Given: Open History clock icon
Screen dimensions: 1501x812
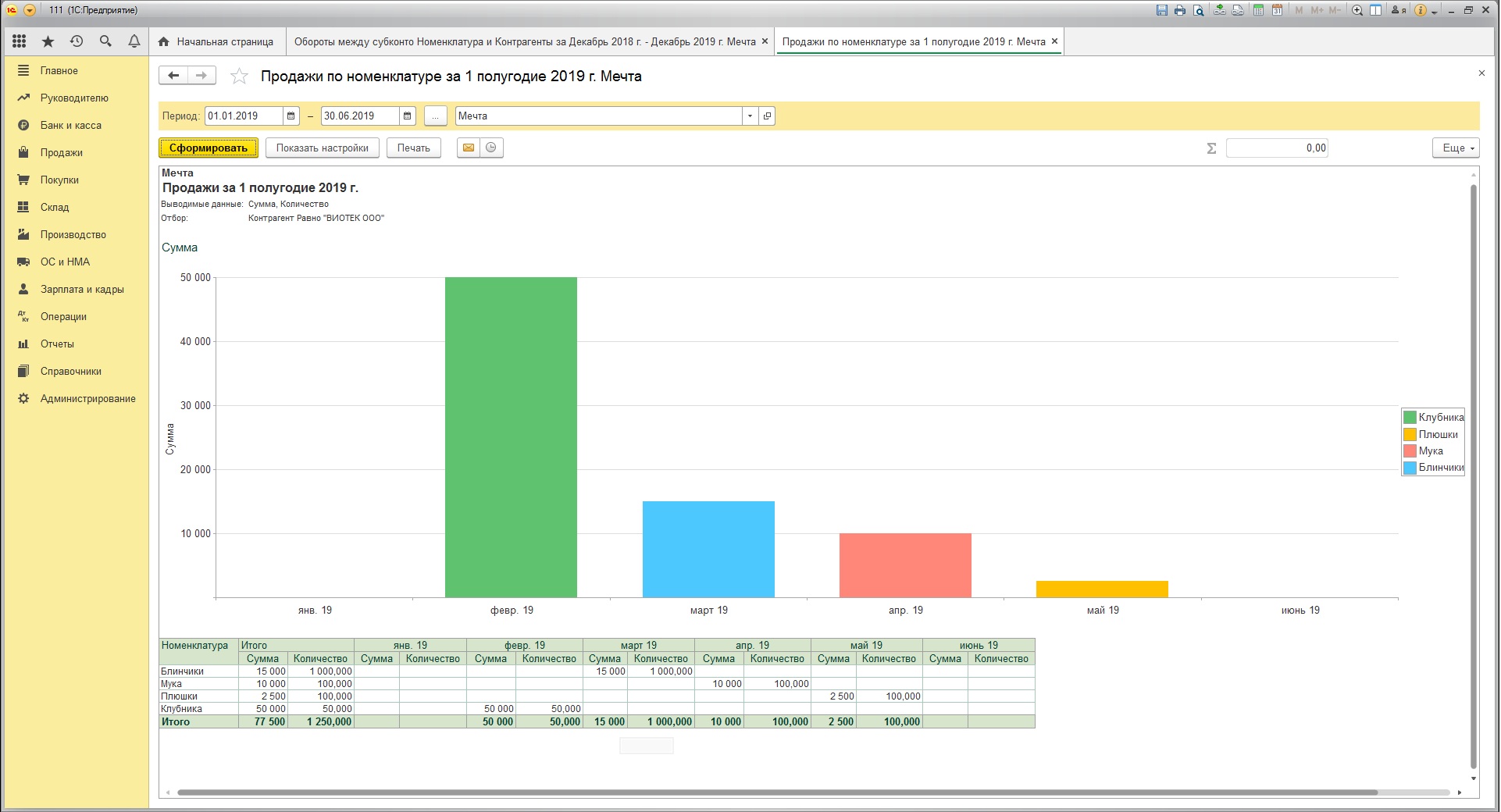Looking at the screenshot, I should point(77,41).
